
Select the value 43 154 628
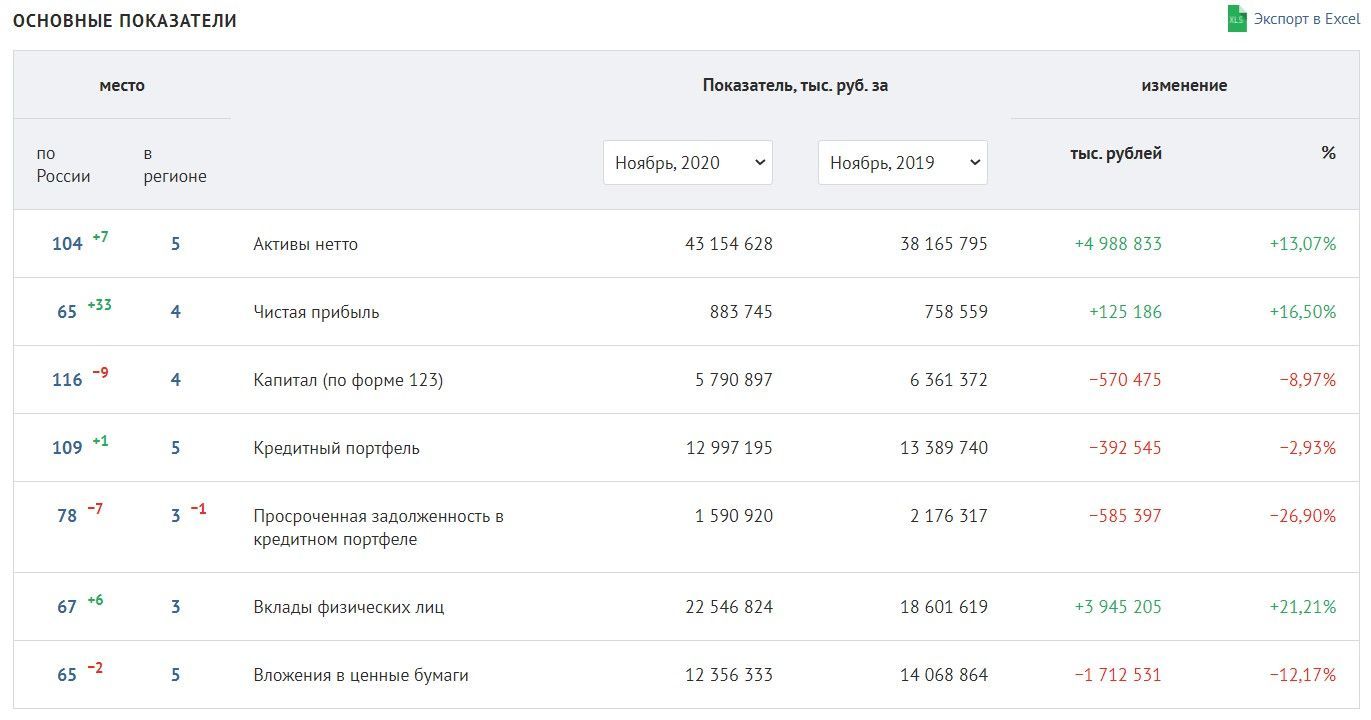729,244
